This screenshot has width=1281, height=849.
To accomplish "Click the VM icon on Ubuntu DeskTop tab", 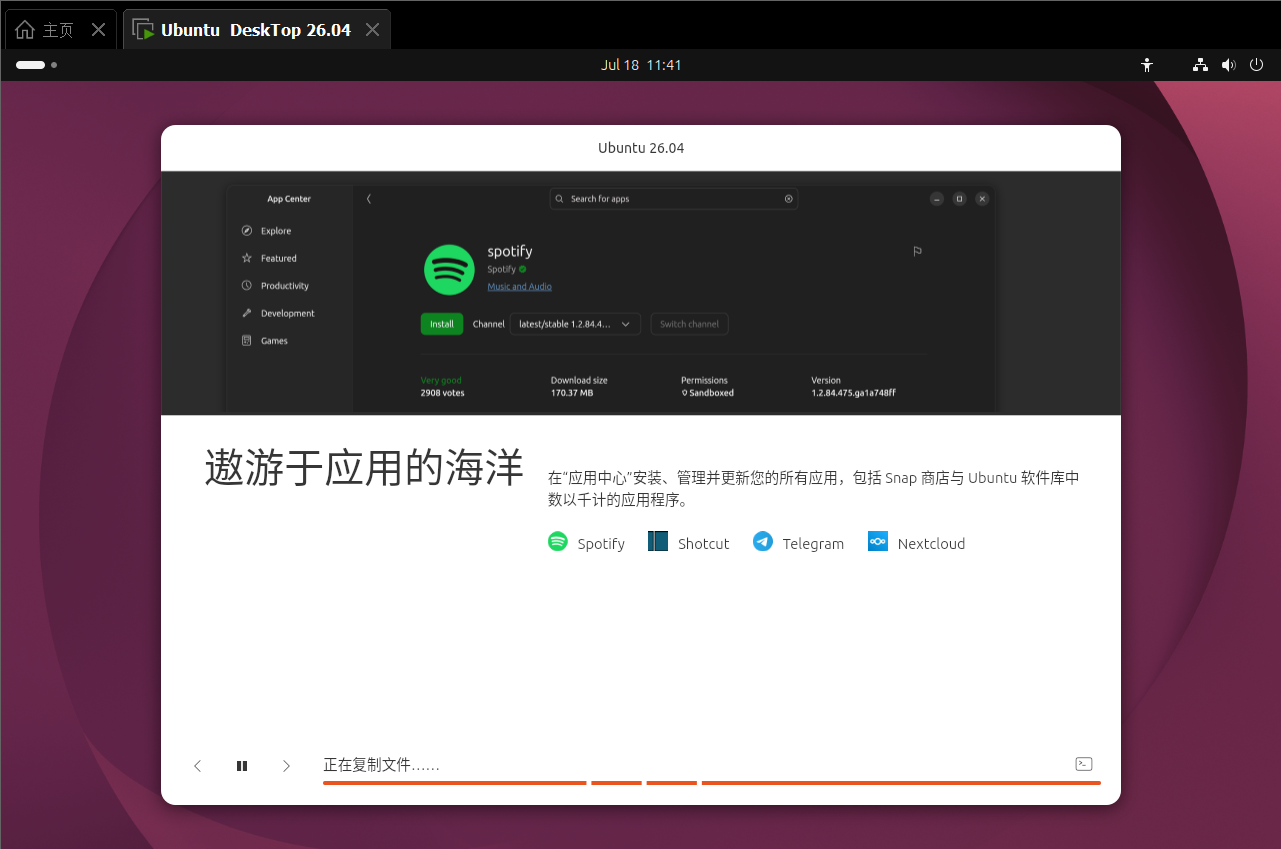I will [144, 29].
